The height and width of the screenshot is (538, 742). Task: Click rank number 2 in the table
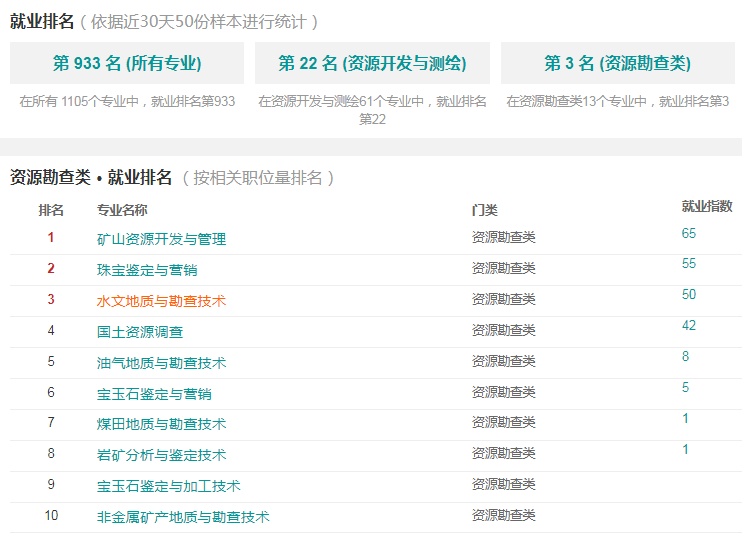tap(51, 269)
